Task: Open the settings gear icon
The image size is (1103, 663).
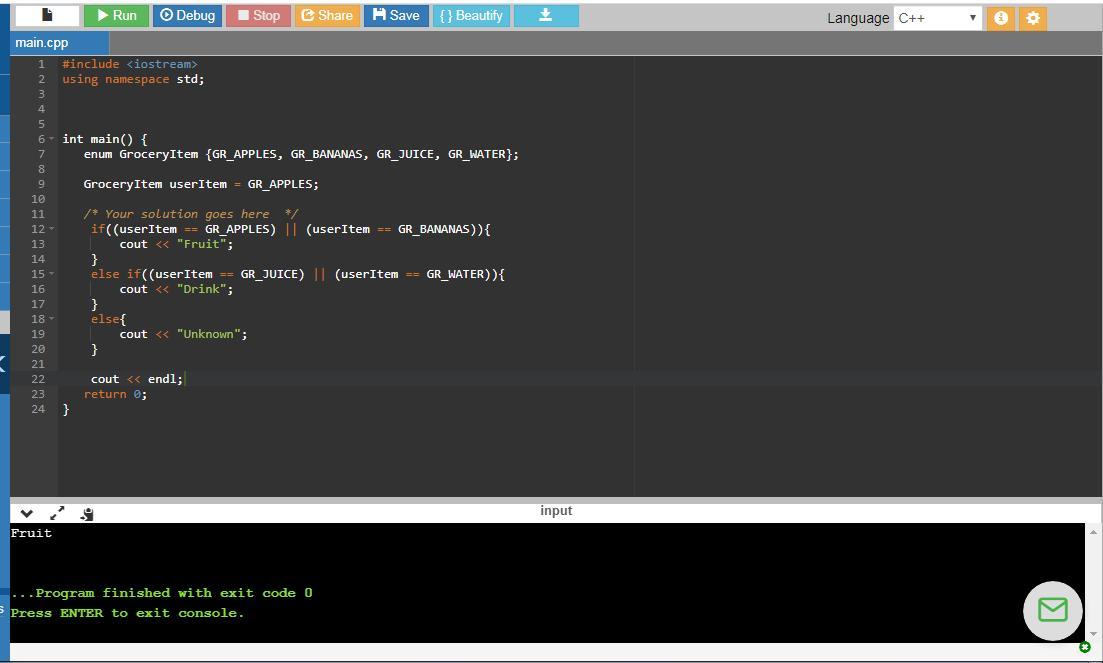Action: [x=1033, y=18]
